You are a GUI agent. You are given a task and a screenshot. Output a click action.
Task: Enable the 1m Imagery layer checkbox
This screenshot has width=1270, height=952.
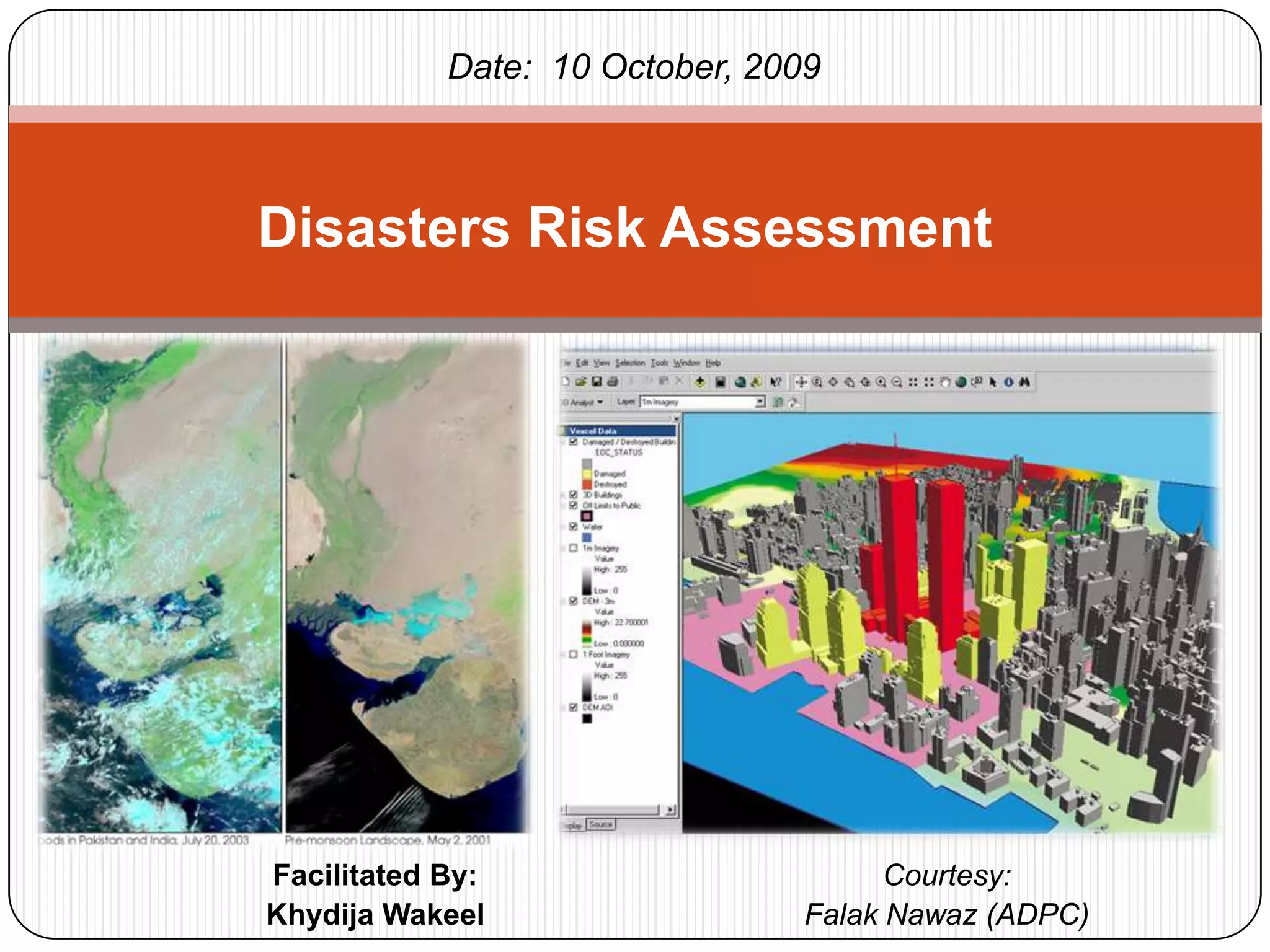pos(574,548)
